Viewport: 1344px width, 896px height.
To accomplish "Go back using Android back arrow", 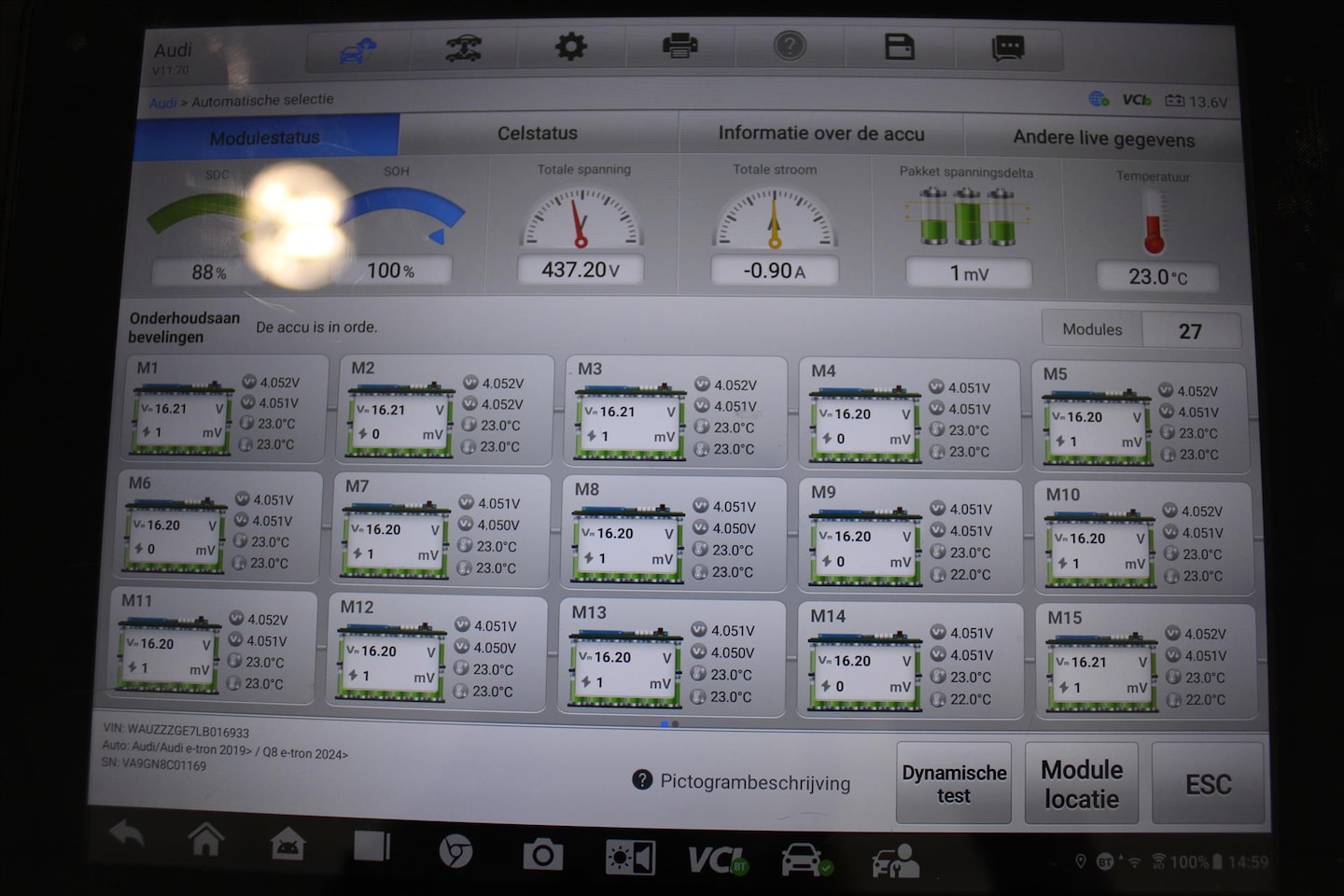I will [x=127, y=834].
